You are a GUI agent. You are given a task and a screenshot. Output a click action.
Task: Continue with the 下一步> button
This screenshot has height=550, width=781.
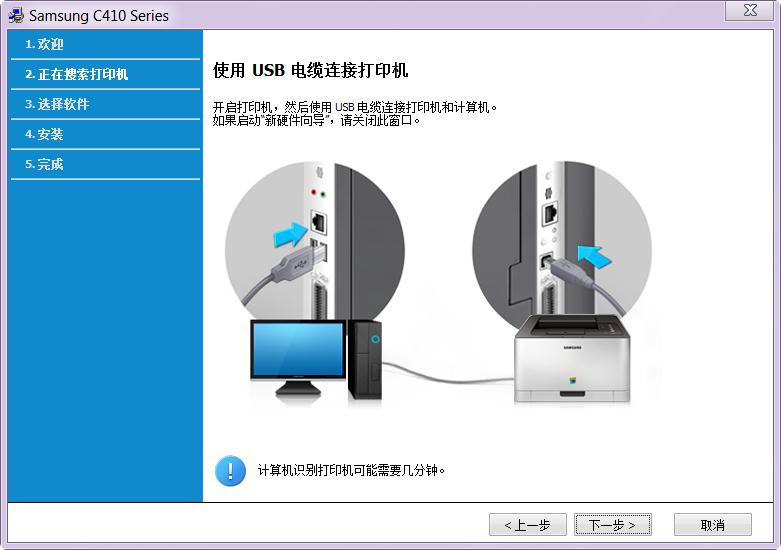[x=613, y=525]
